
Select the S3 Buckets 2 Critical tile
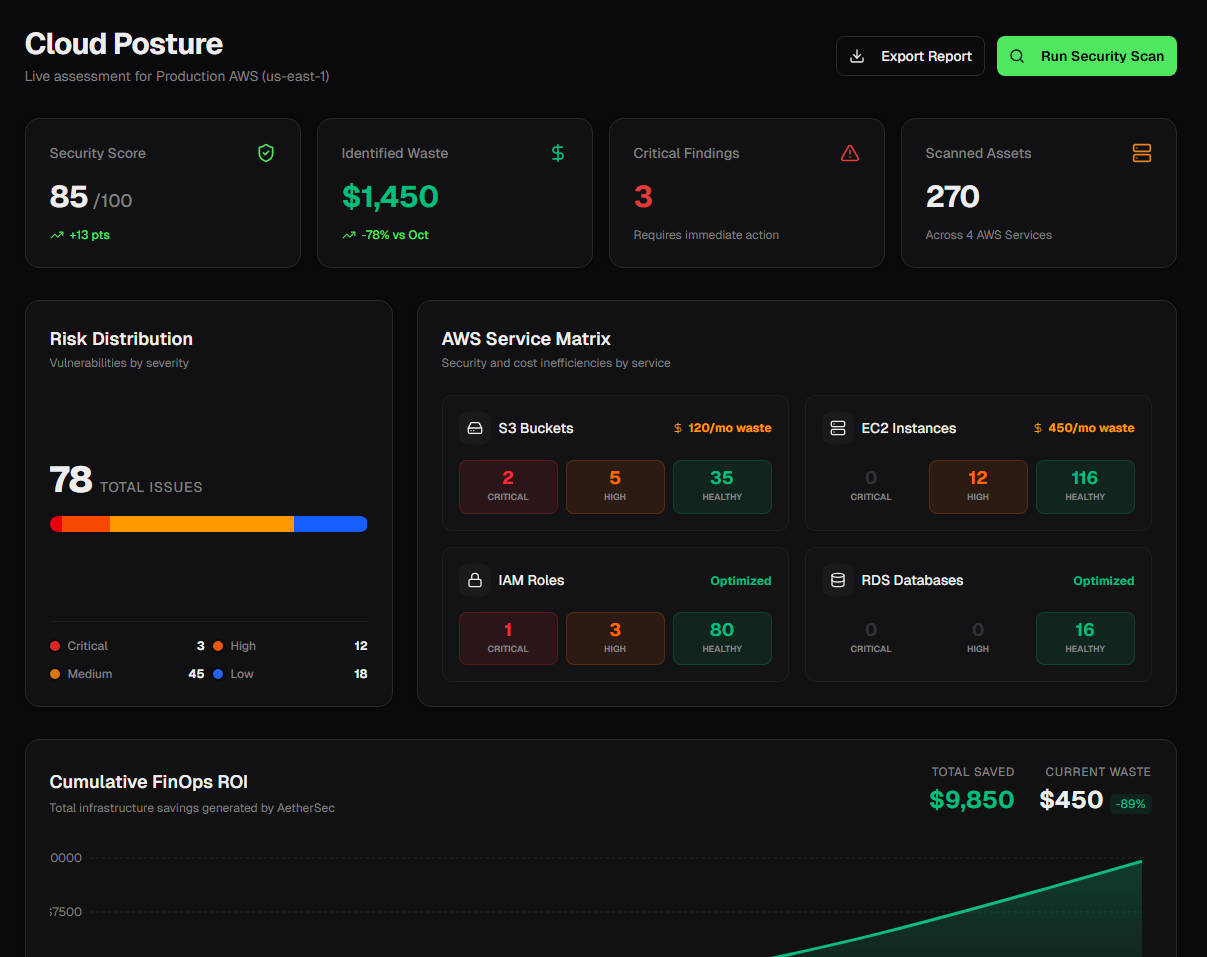tap(508, 487)
